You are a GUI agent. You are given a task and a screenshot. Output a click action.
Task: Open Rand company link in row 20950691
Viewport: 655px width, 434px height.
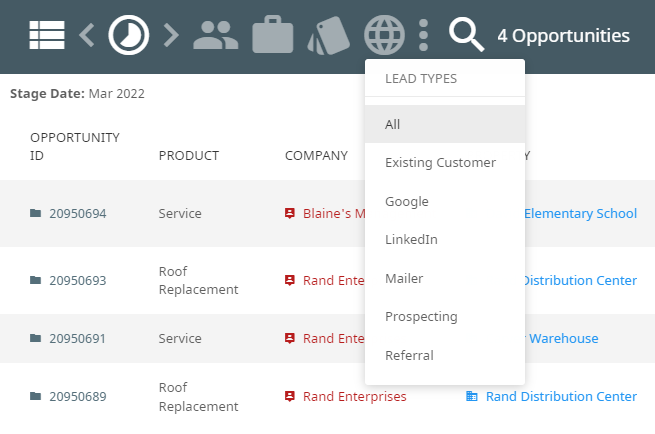334,338
